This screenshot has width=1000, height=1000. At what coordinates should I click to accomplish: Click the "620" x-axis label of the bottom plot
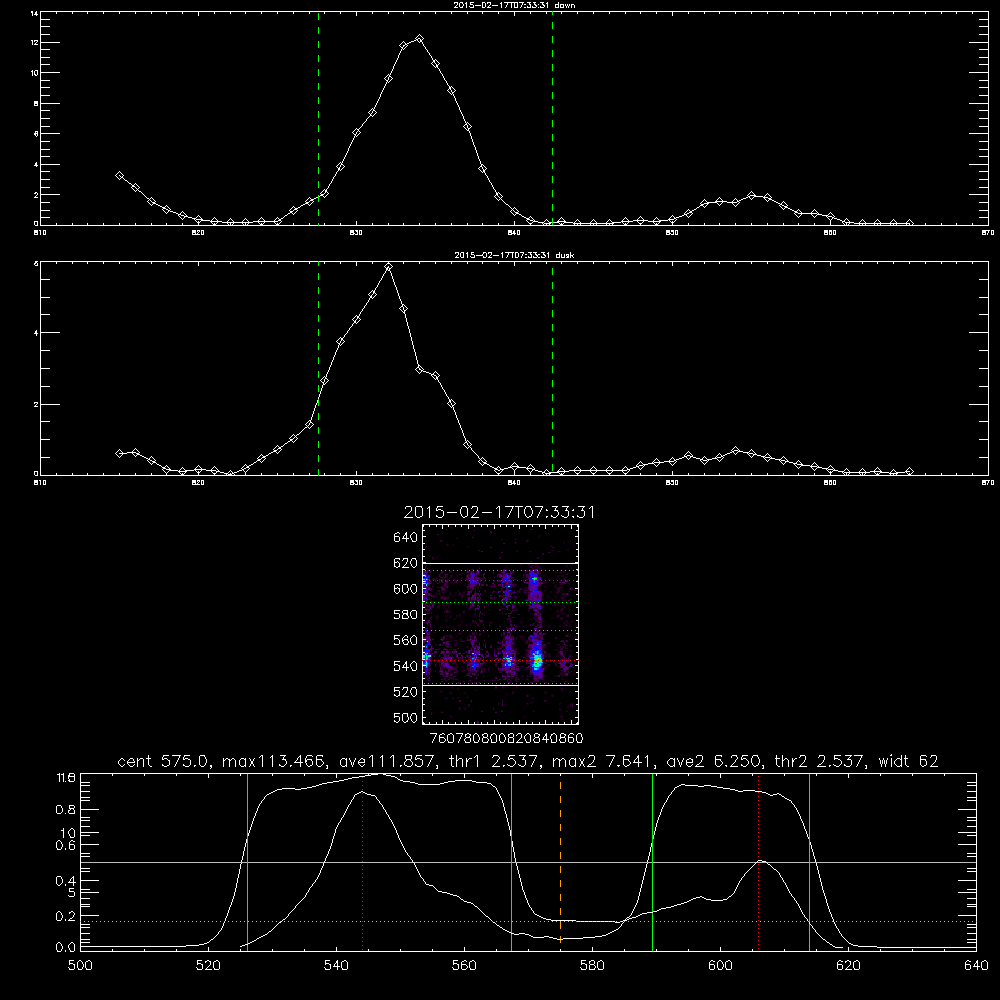(x=848, y=966)
